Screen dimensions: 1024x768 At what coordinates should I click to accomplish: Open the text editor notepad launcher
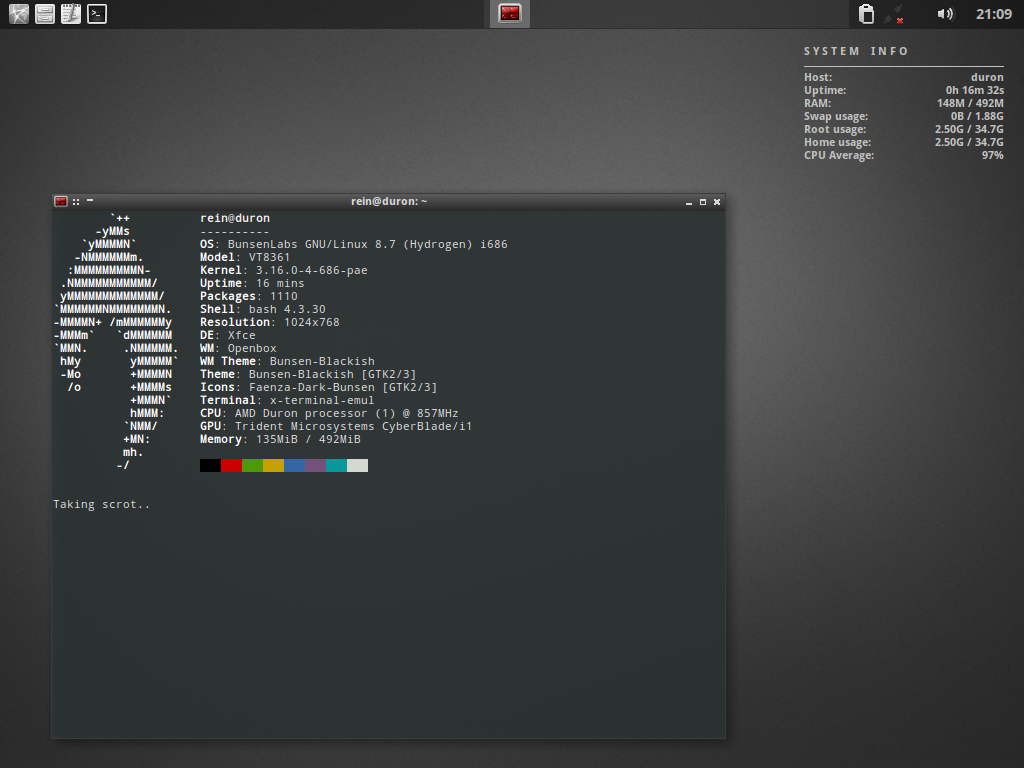coord(70,14)
